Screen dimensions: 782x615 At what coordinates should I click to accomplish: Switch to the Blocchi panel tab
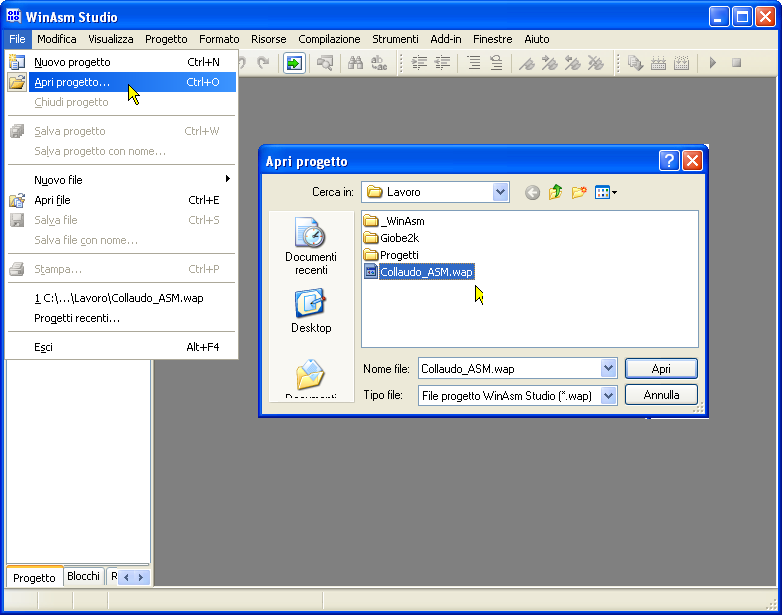[83, 576]
